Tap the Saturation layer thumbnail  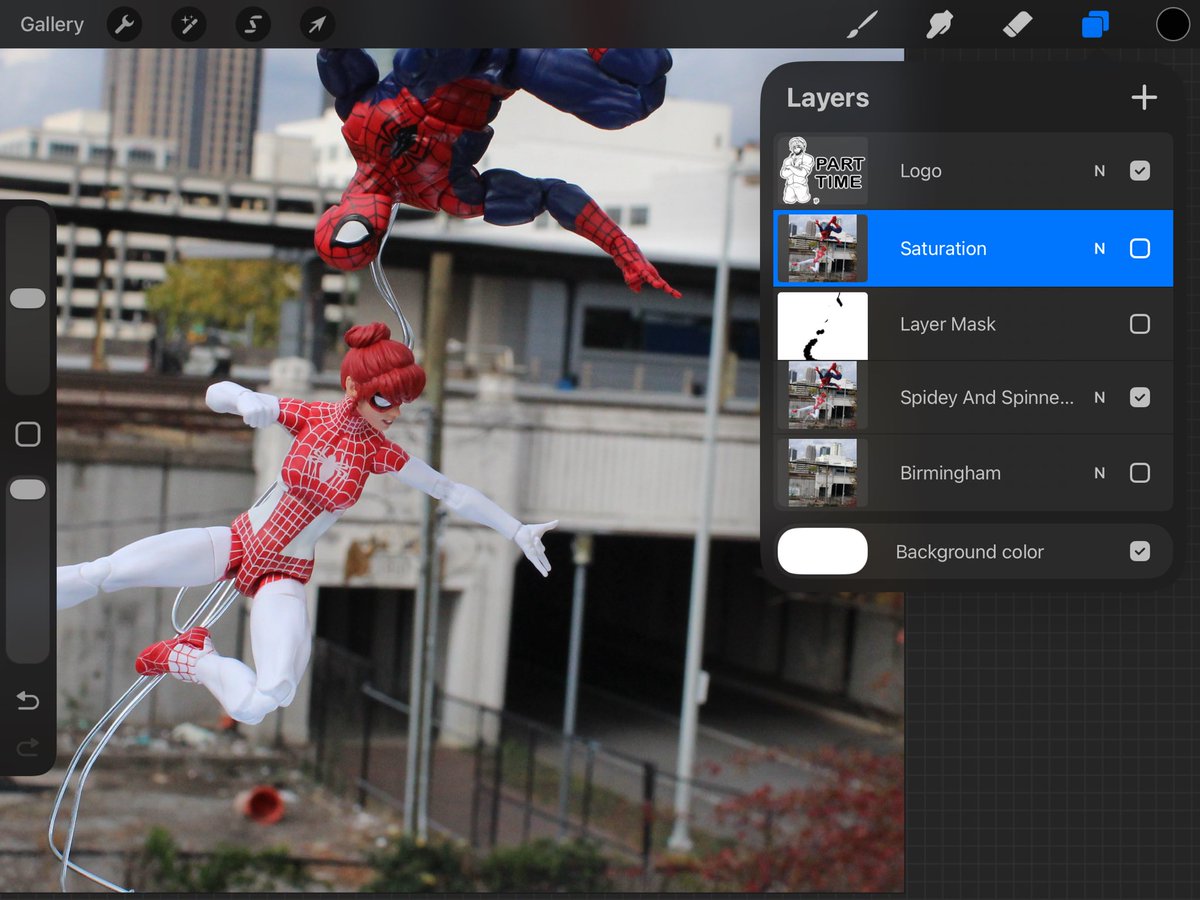click(823, 248)
